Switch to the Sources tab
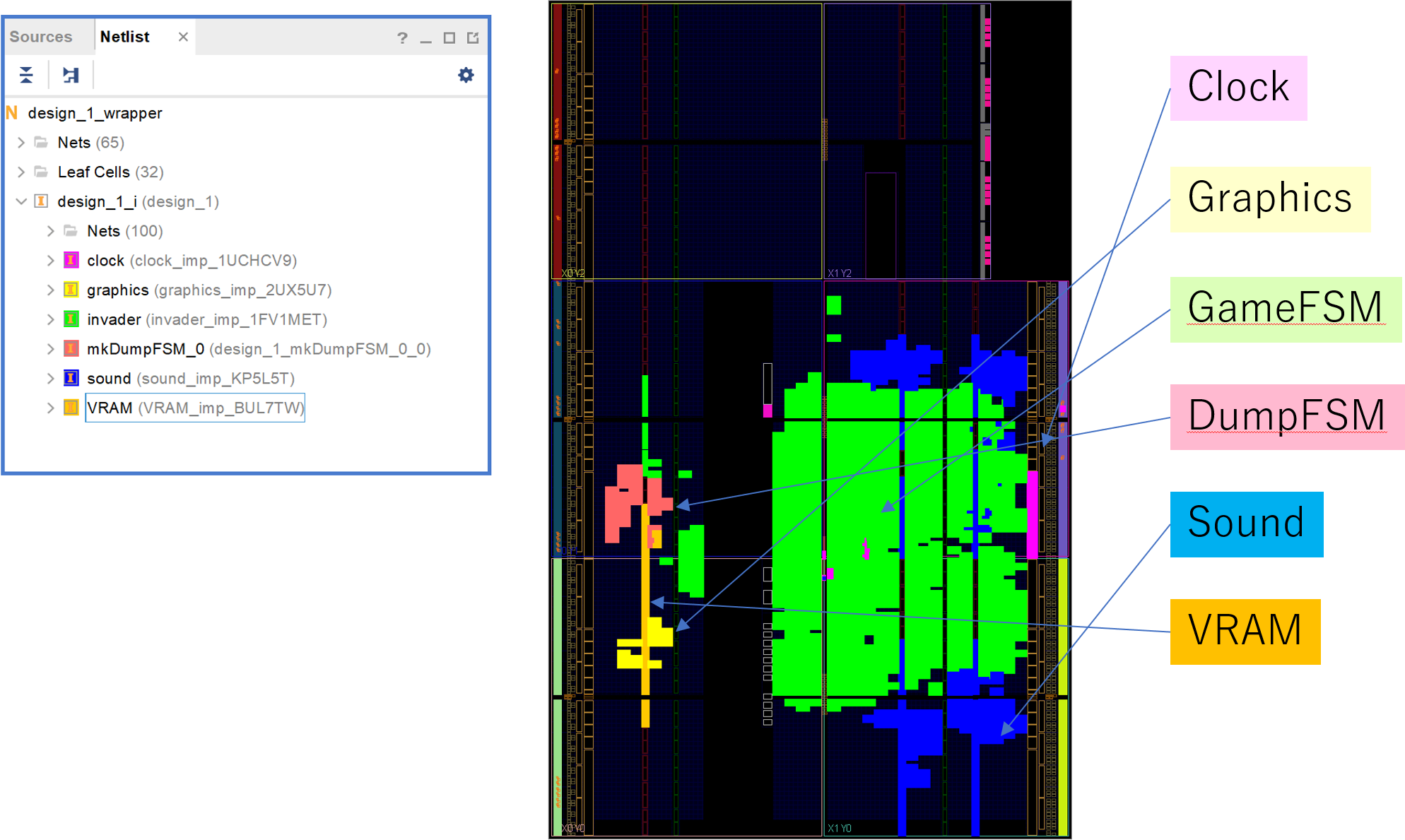Viewport: 1405px width, 840px height. coord(41,37)
